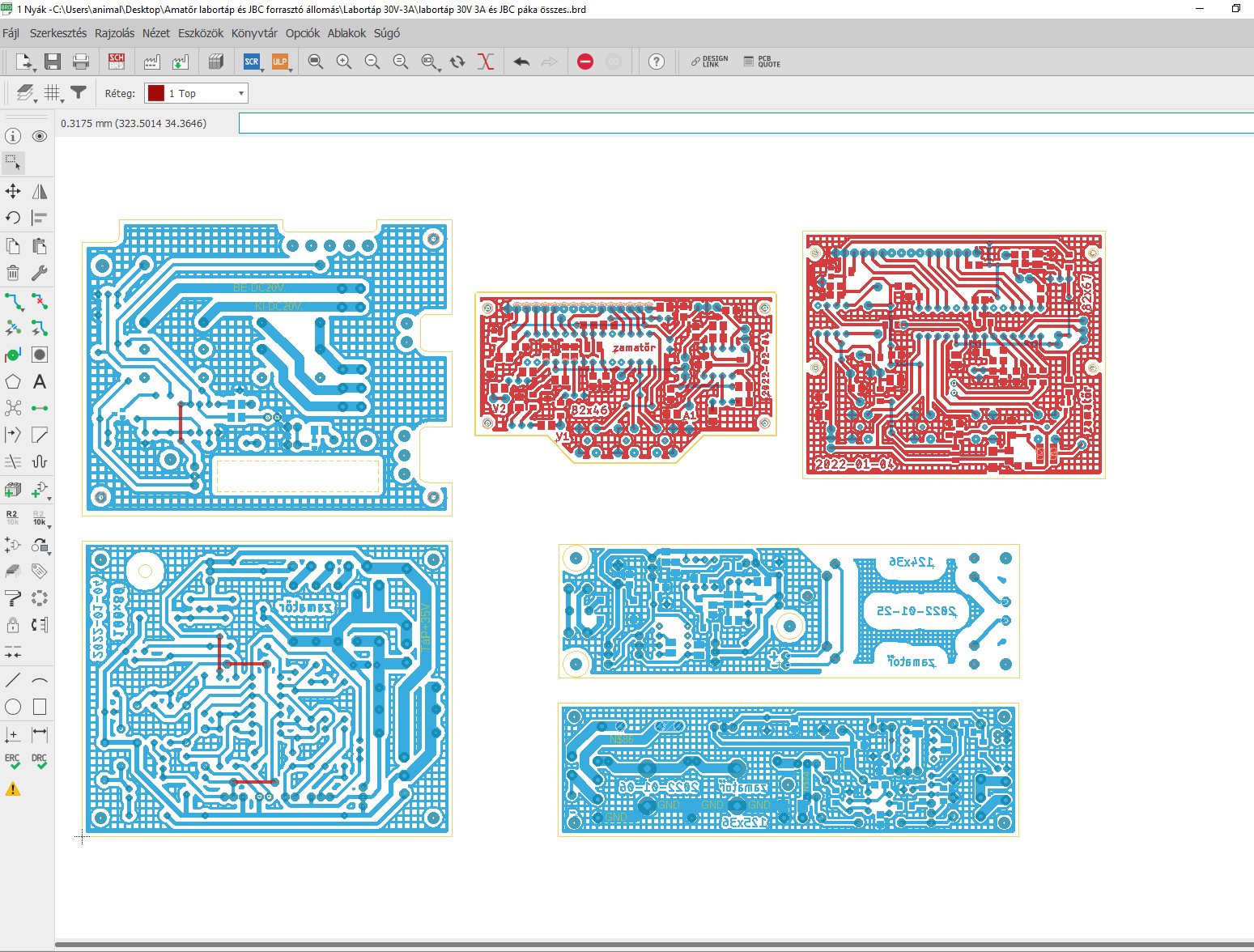Viewport: 1254px width, 952px height.
Task: Open the Szerkesztés menu
Action: pos(58,33)
